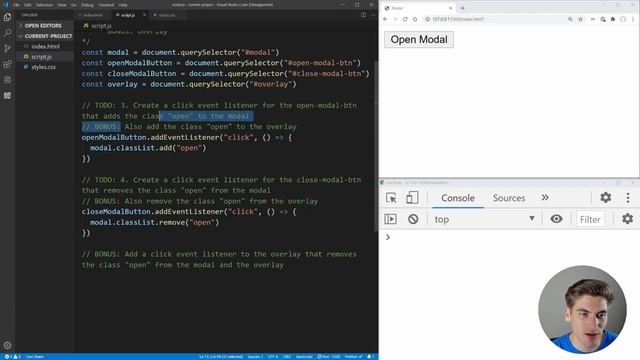Image resolution: width=640 pixels, height=360 pixels.
Task: Show the console sidebar in DevTools
Action: coord(391,219)
